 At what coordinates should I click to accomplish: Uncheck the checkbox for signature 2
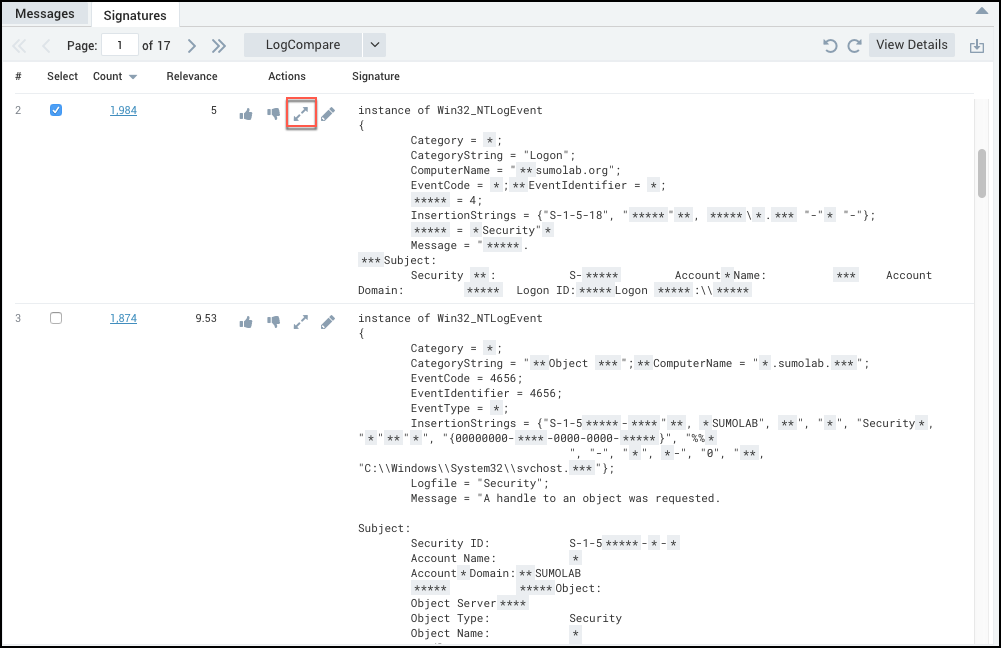tap(56, 110)
